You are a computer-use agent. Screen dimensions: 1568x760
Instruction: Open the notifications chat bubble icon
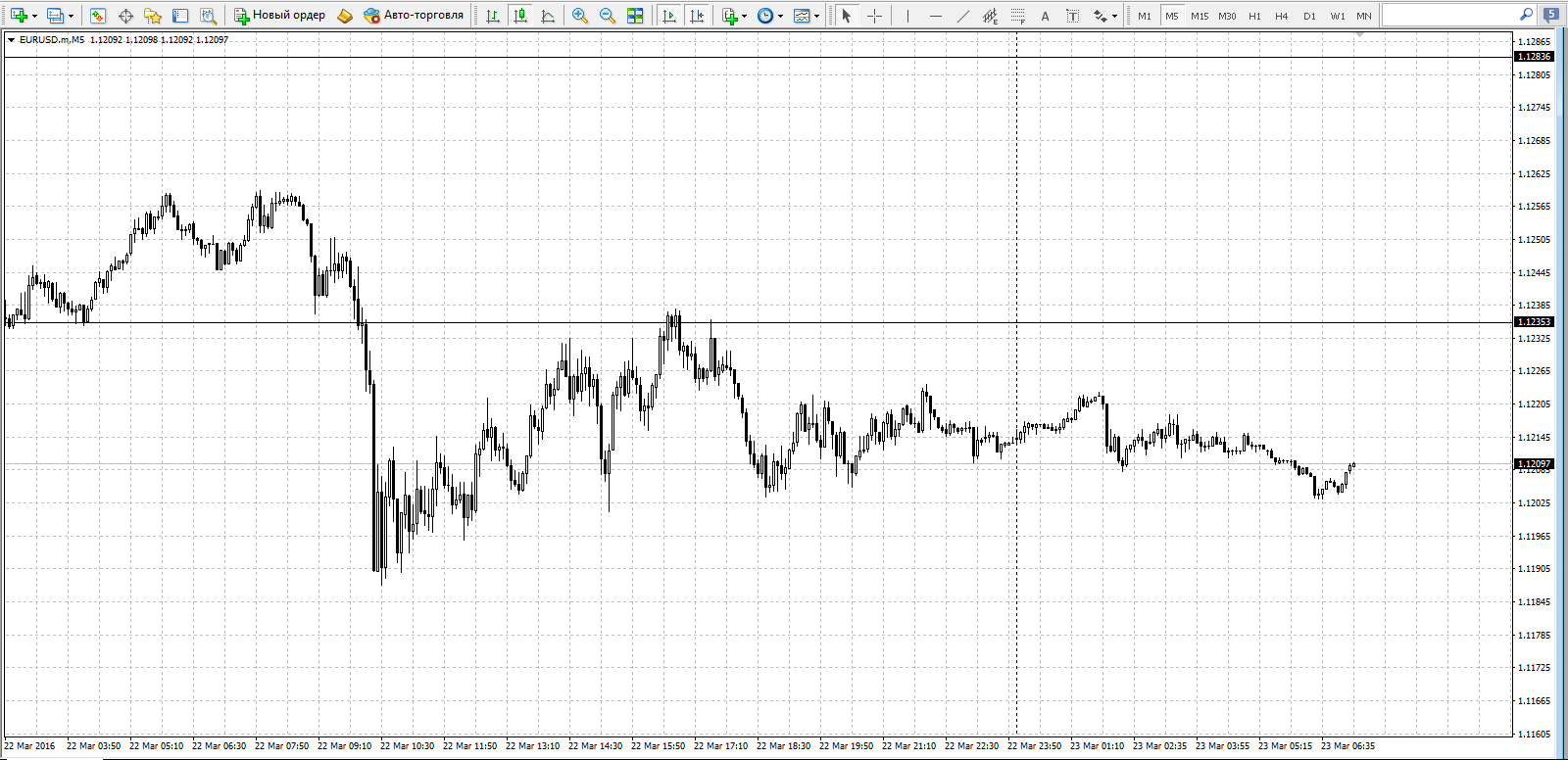pos(1551,15)
